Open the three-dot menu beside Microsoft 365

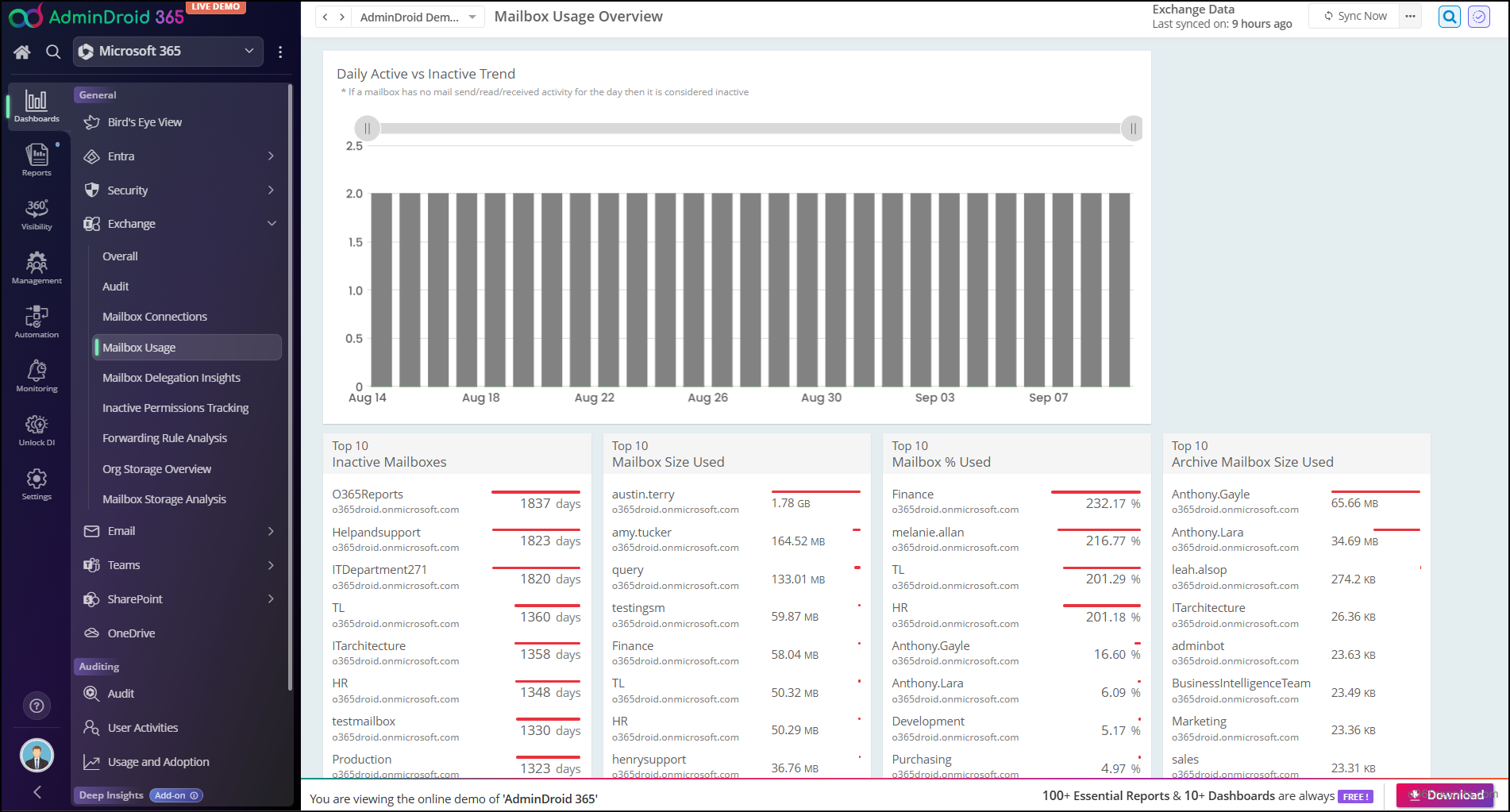[x=280, y=52]
